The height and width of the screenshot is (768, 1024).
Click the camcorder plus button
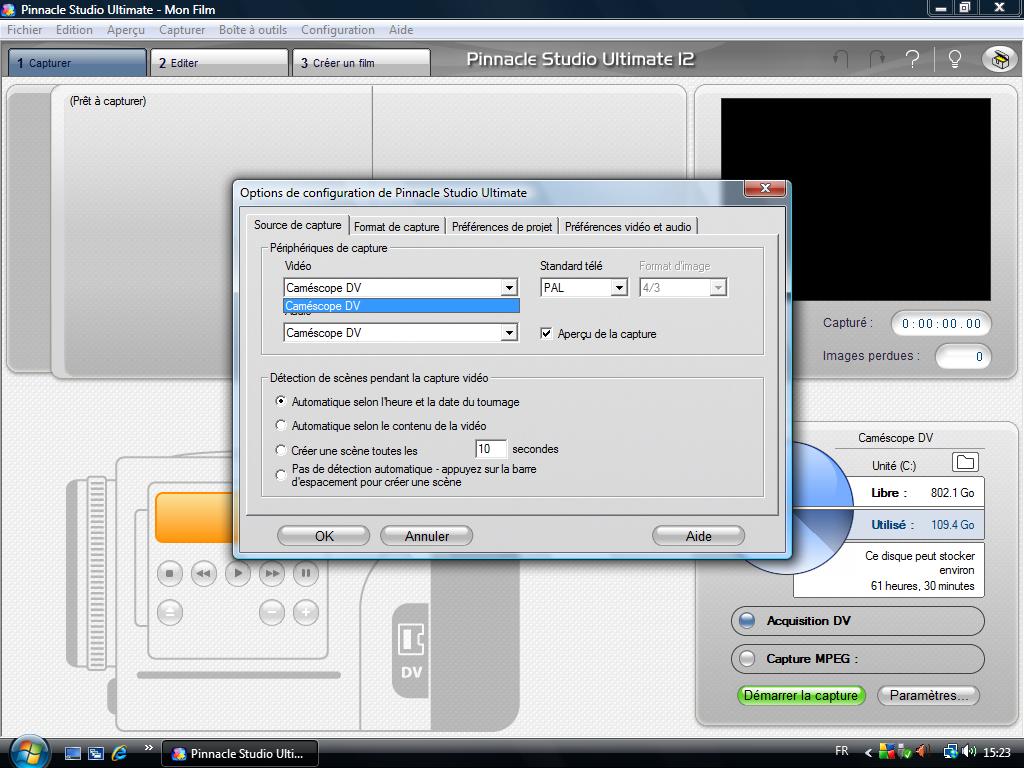(306, 612)
